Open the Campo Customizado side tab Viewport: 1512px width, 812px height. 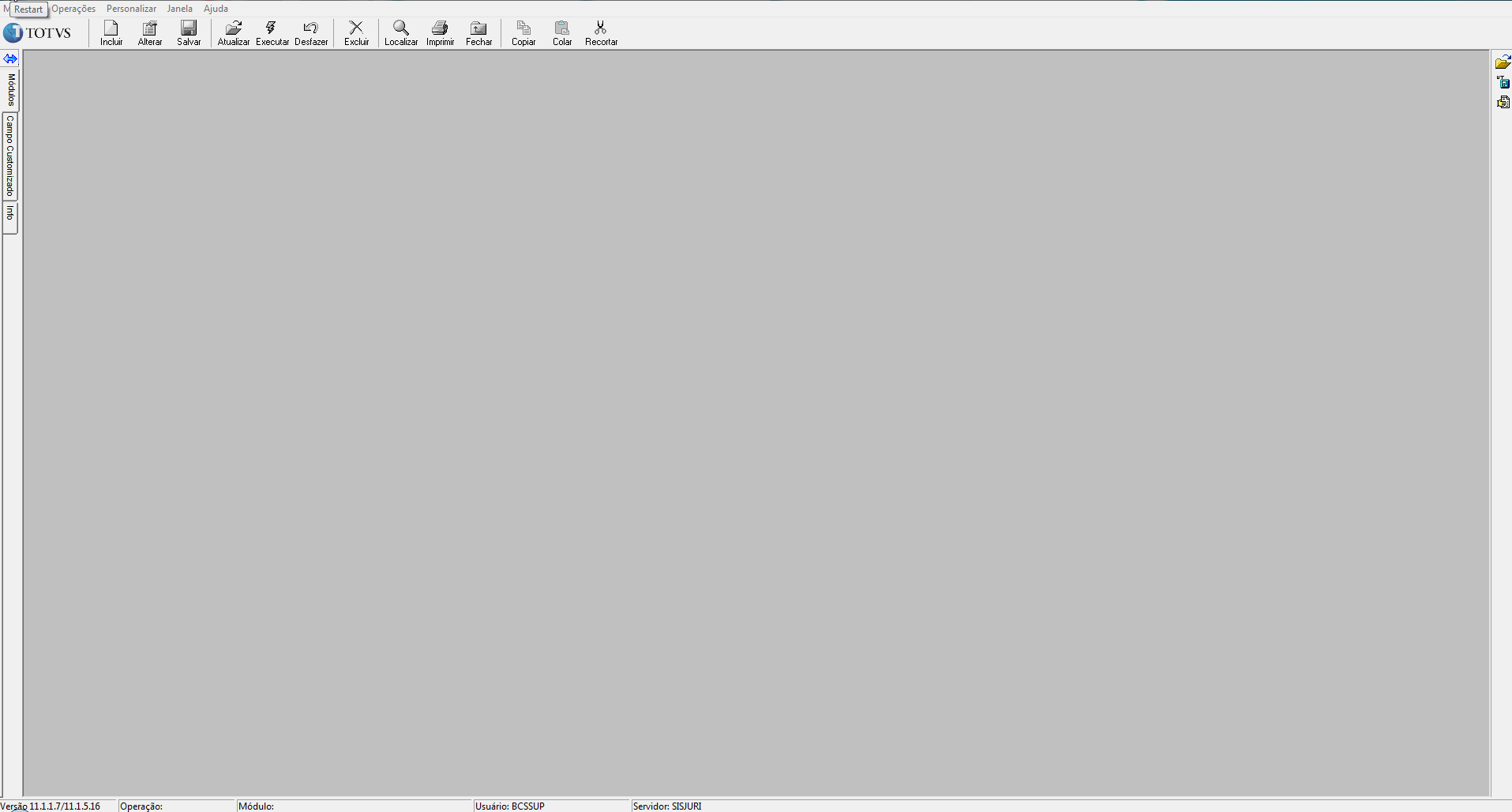(10, 156)
